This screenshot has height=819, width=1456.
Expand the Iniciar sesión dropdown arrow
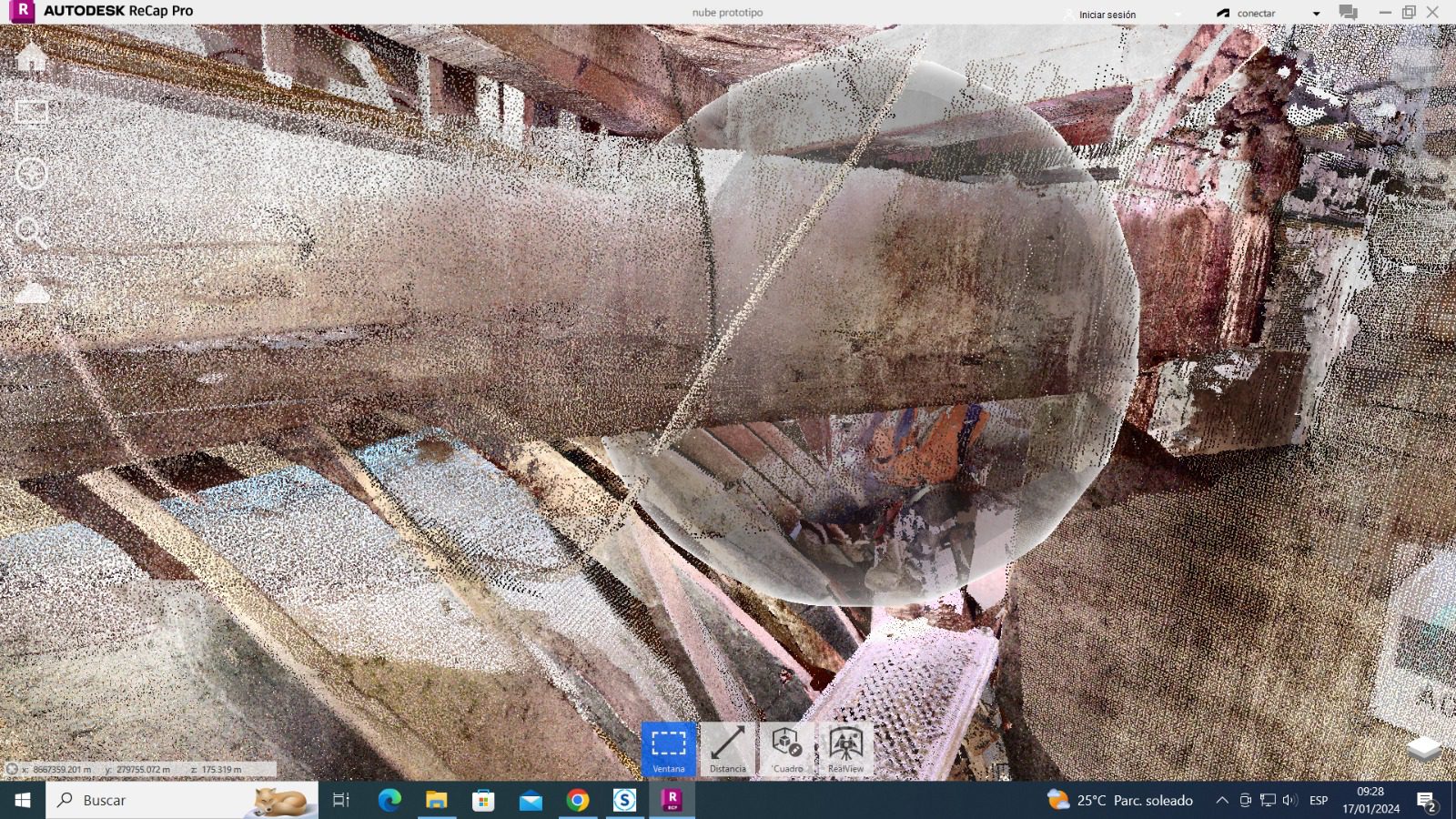pos(1178,15)
